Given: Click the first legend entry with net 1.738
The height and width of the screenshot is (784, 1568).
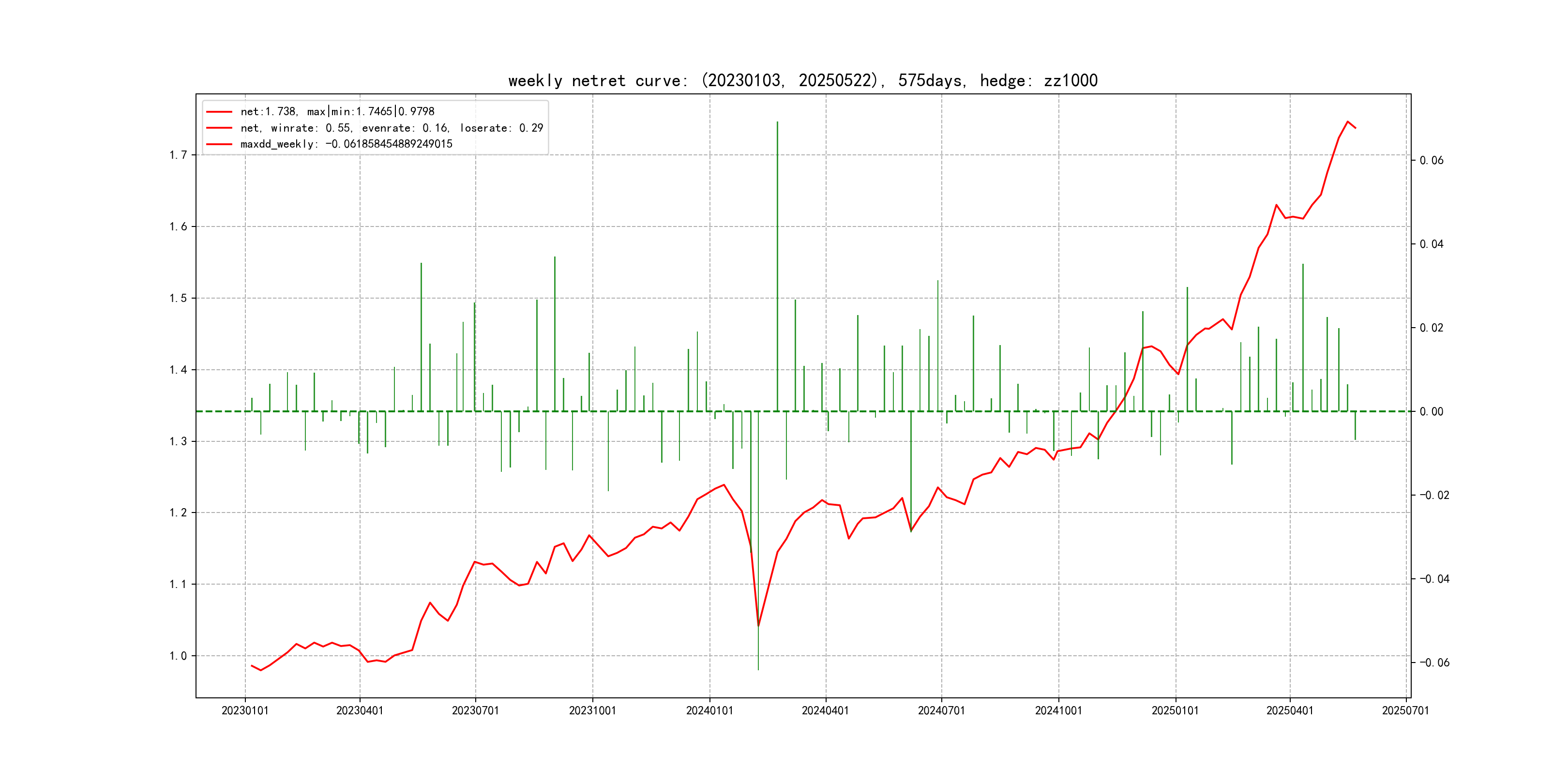Looking at the screenshot, I should pyautogui.click(x=337, y=111).
